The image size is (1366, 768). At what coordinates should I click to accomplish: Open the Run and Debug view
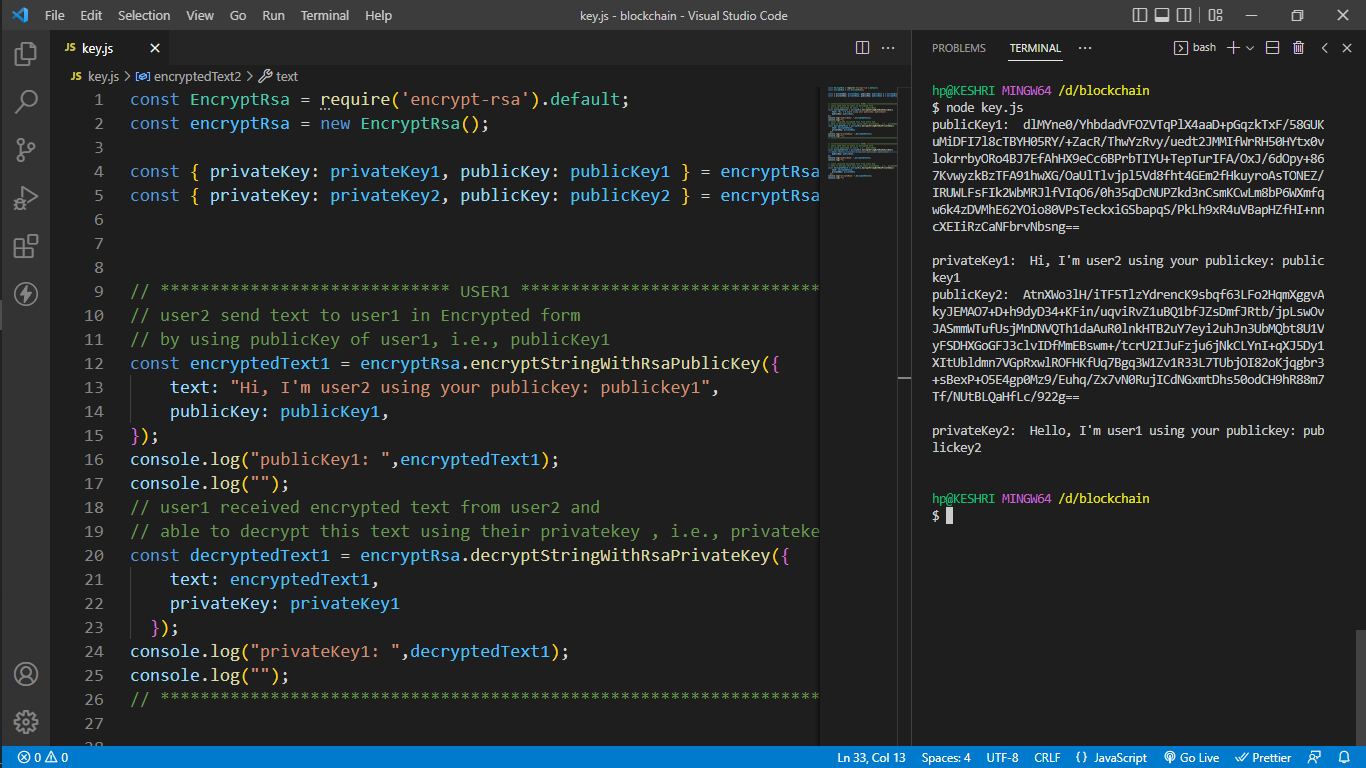pos(26,198)
